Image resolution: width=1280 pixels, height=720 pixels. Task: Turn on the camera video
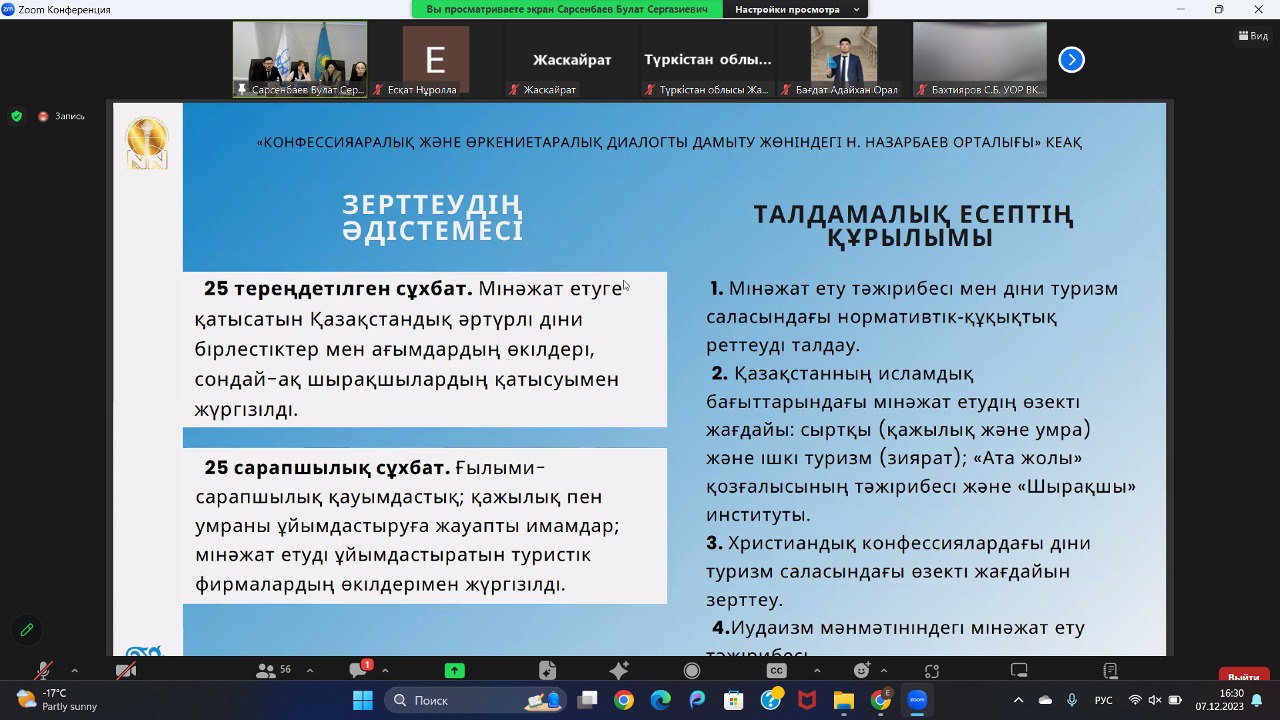tap(126, 670)
